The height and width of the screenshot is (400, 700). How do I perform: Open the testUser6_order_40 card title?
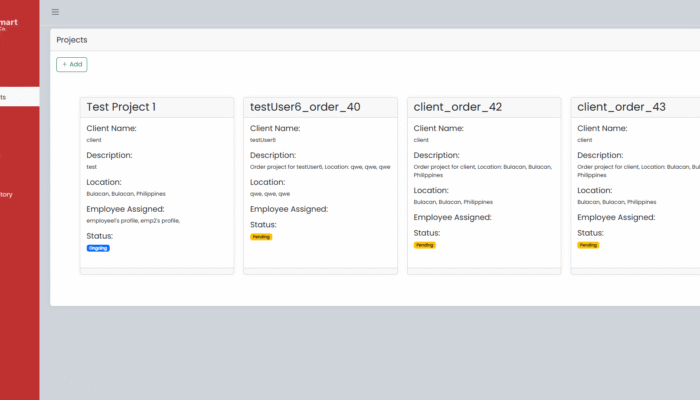[305, 107]
